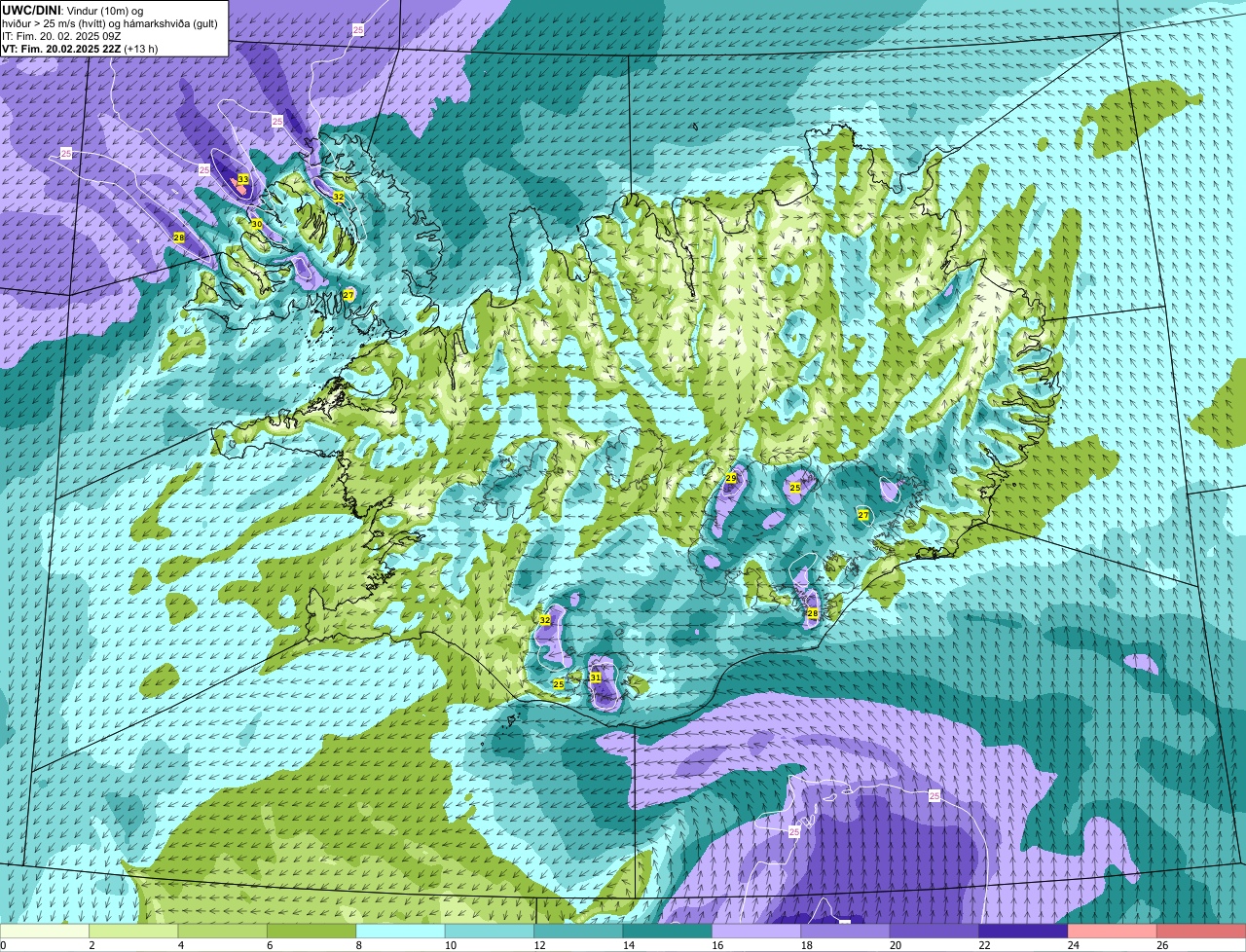Click the 'IT: Fim. 20. 02. 2025 09Z' line
The height and width of the screenshot is (952, 1246).
(61, 35)
